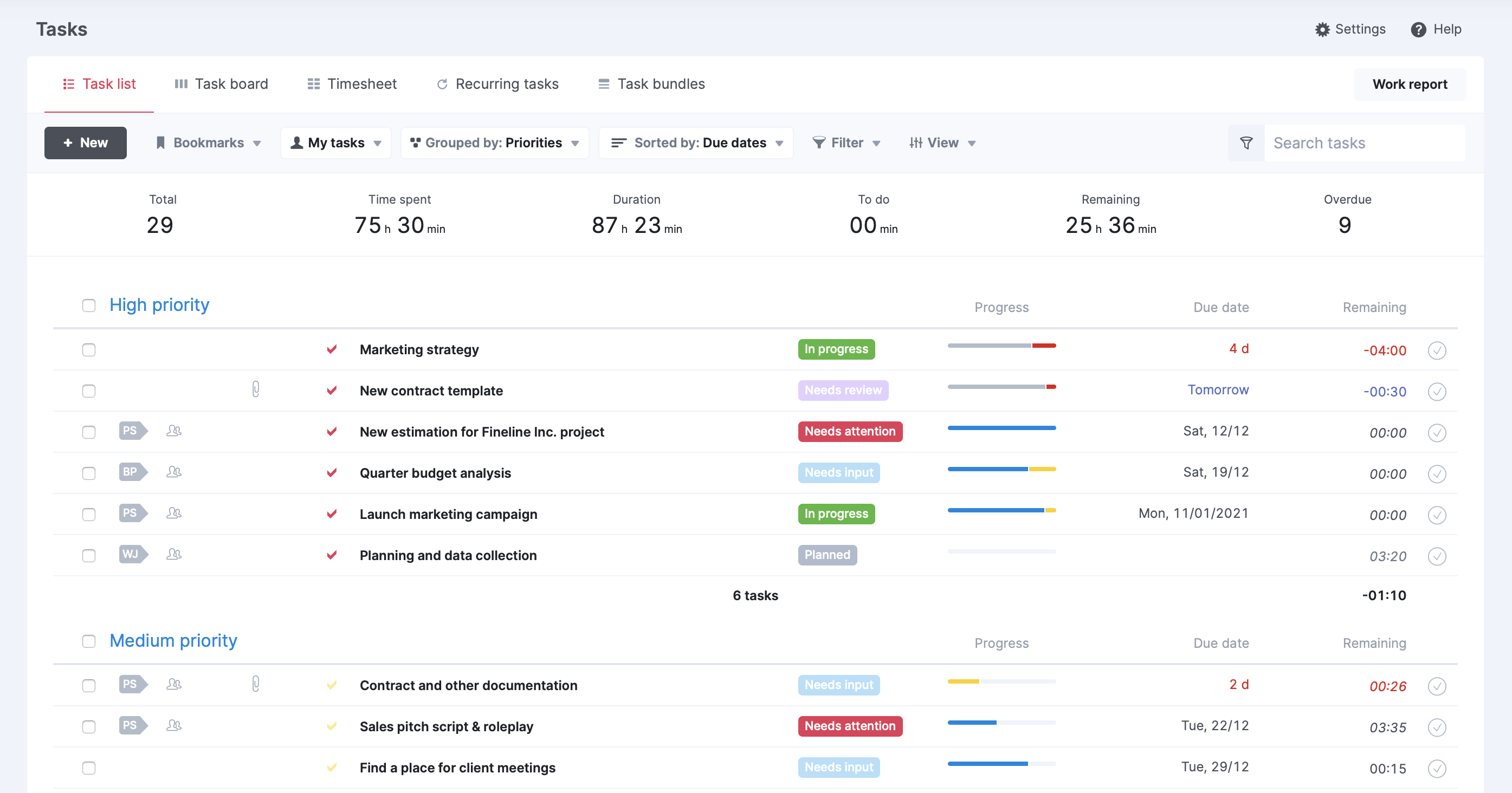Complete the Fineline Inc. estimation task

coord(1436,432)
